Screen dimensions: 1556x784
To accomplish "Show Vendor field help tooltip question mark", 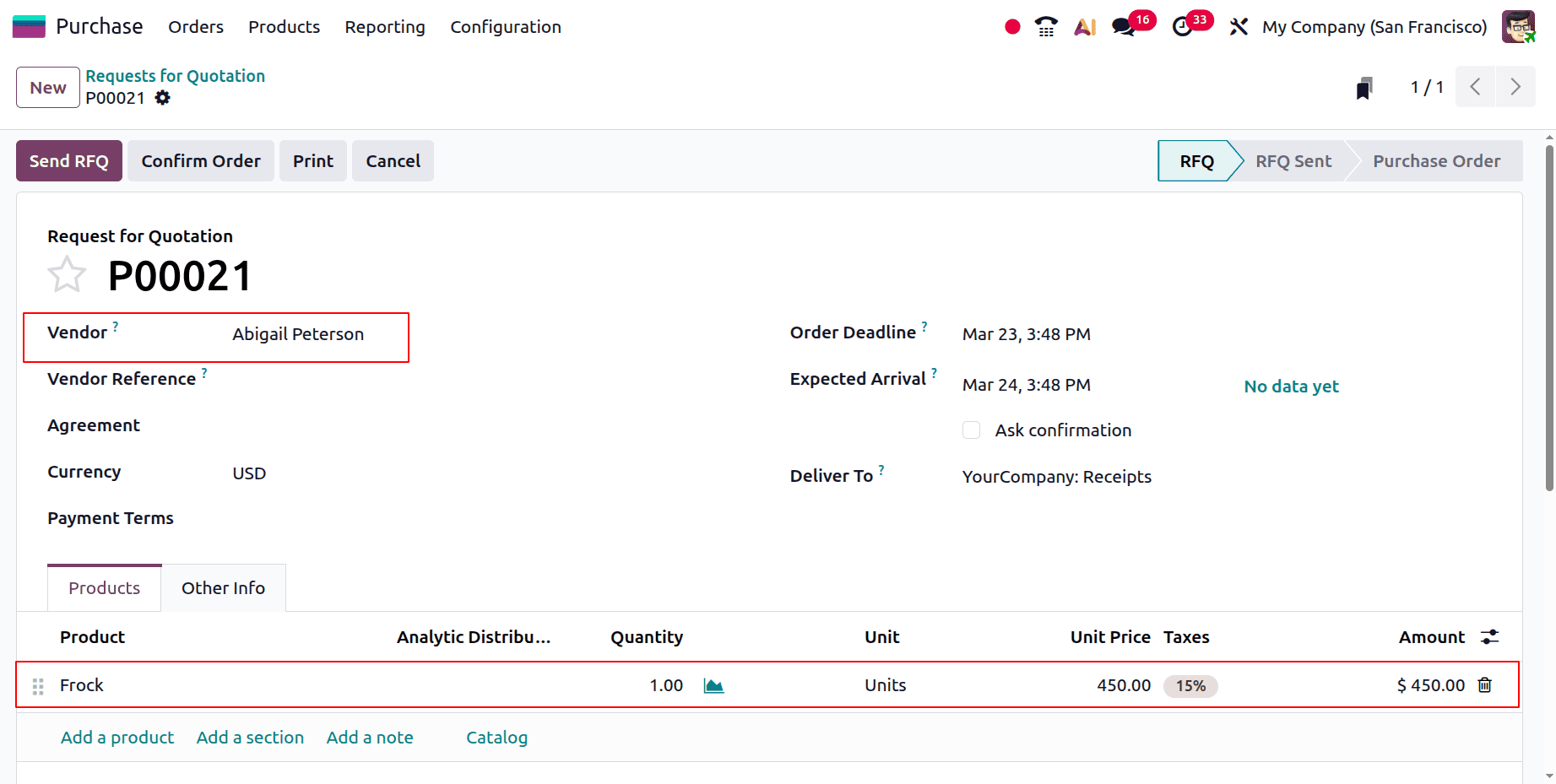I will tap(116, 327).
